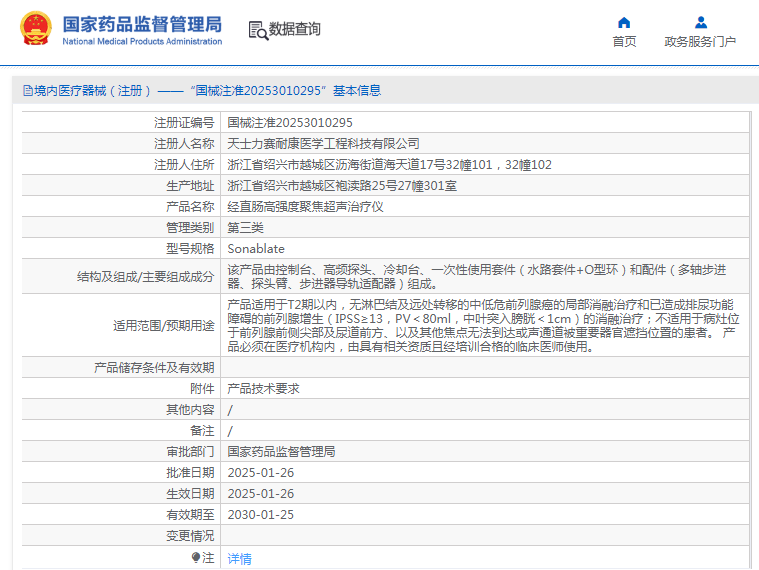Click the 型号规格 row label
Image resolution: width=759 pixels, height=570 pixels.
pos(190,249)
